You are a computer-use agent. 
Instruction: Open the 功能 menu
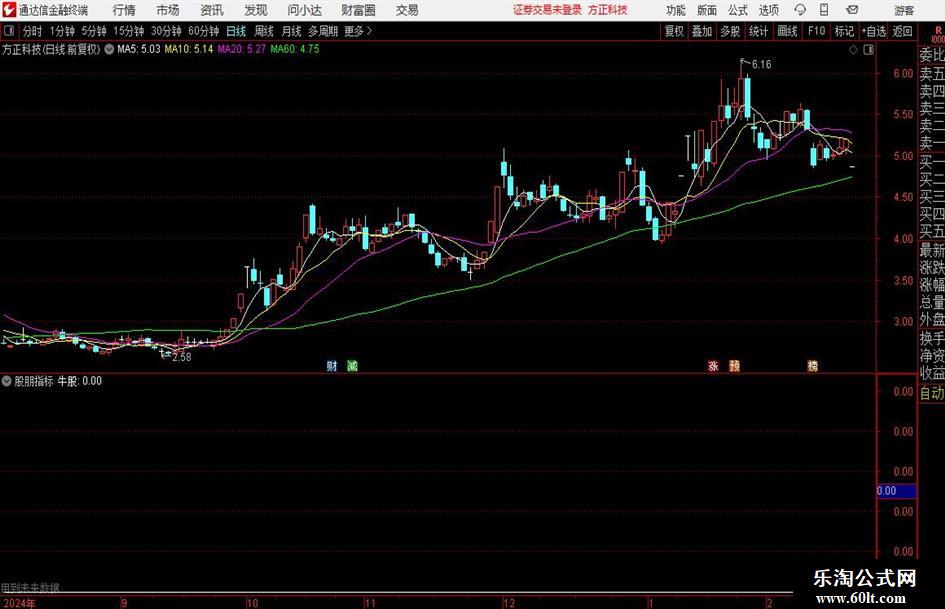[676, 10]
